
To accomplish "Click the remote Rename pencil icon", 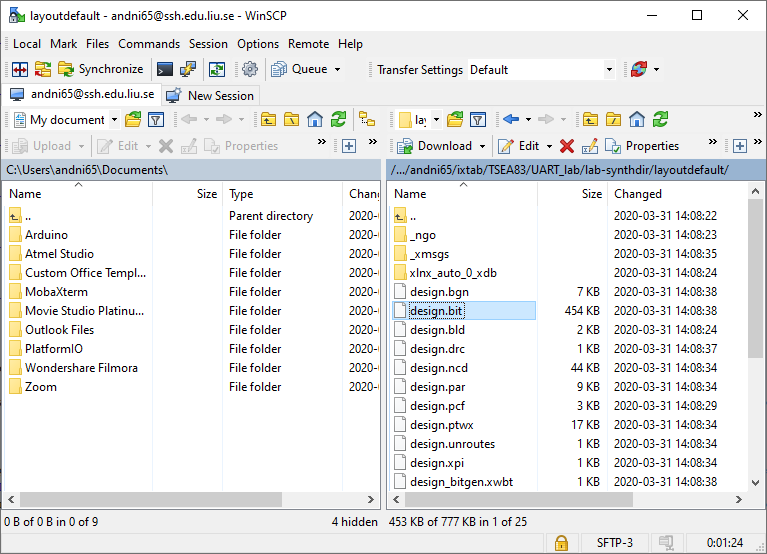I will (x=590, y=146).
